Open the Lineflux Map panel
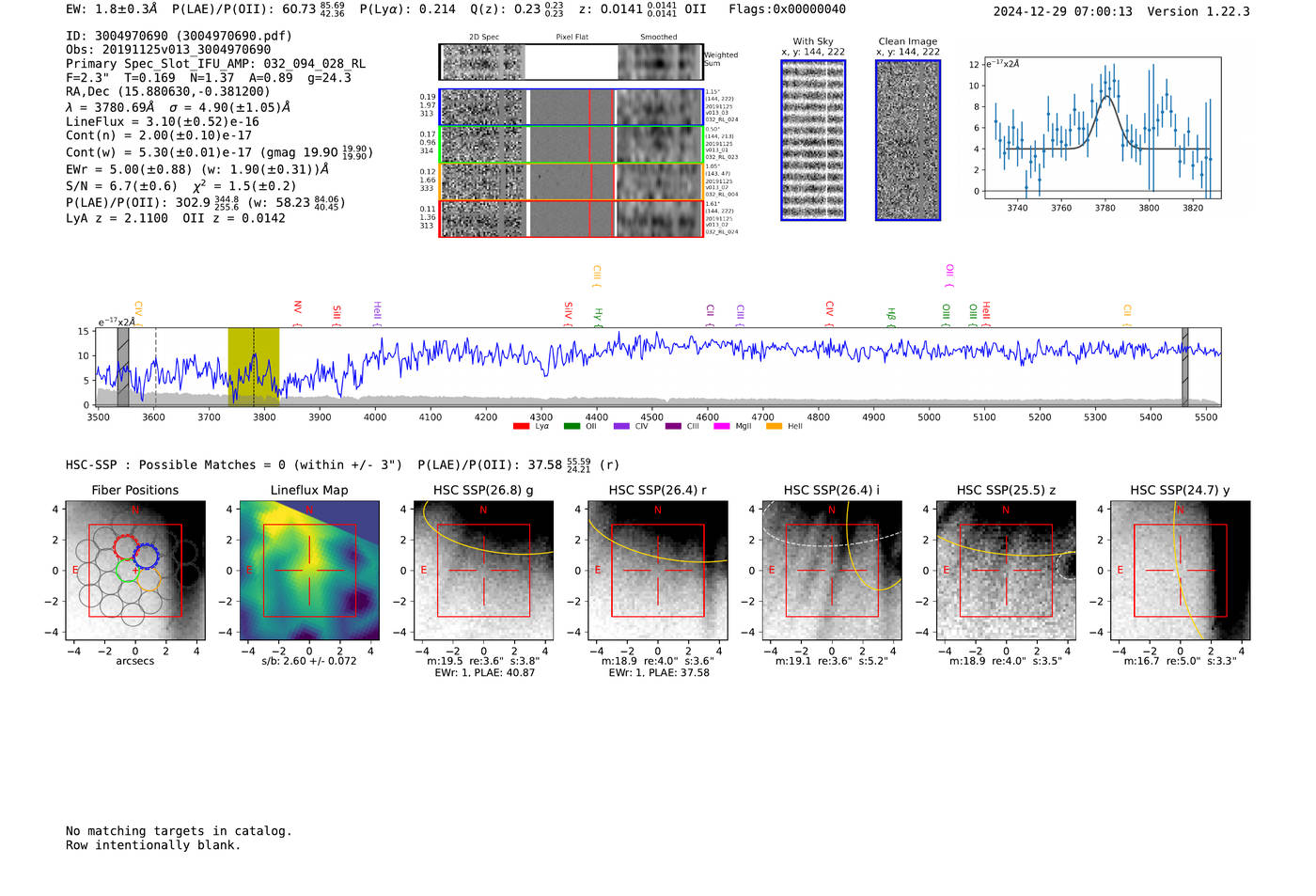1316x896 pixels. [309, 571]
